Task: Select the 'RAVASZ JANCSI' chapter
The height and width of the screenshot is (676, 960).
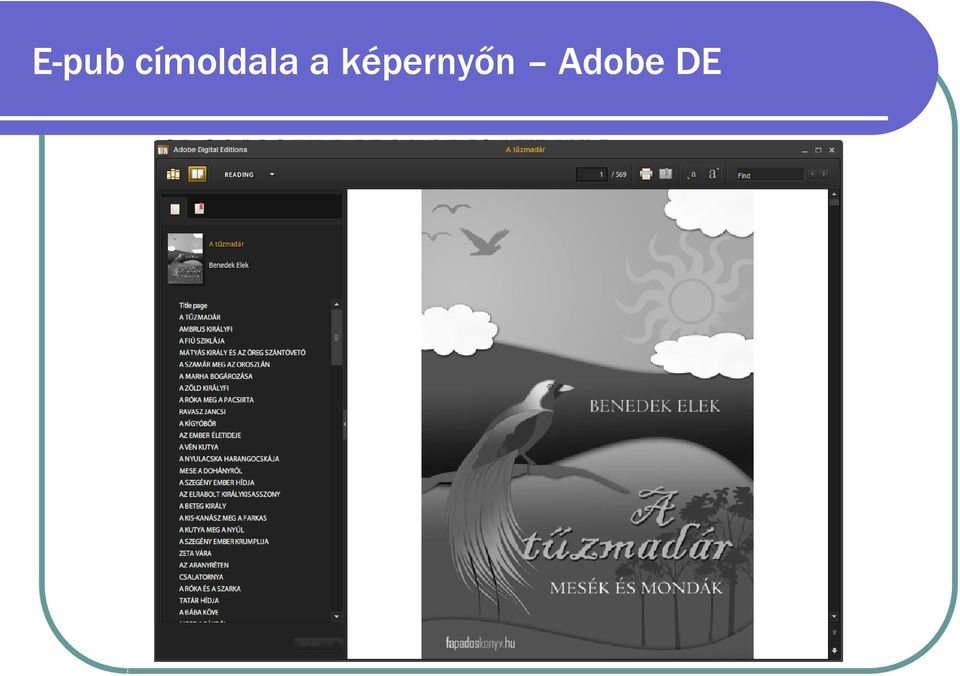Action: tap(202, 412)
